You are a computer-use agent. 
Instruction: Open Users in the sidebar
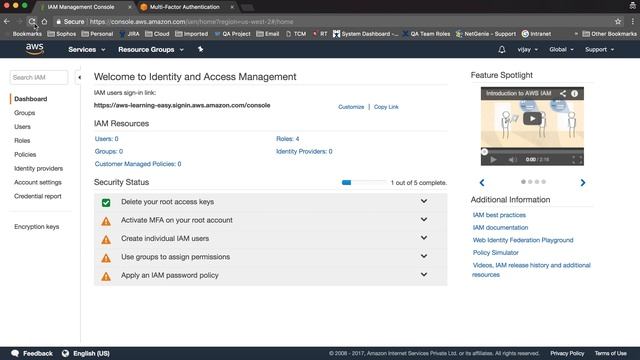[22, 127]
